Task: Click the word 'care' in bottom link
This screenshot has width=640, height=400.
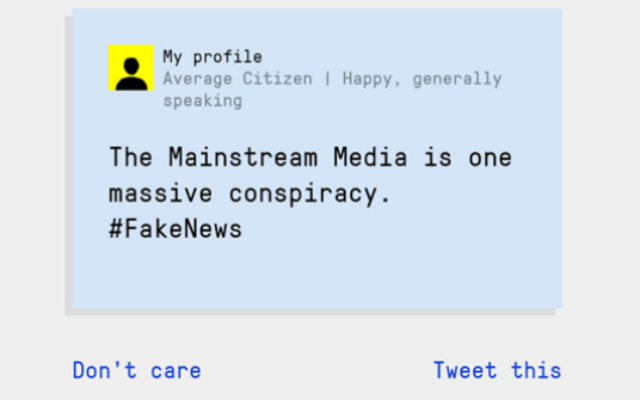Action: click(176, 371)
